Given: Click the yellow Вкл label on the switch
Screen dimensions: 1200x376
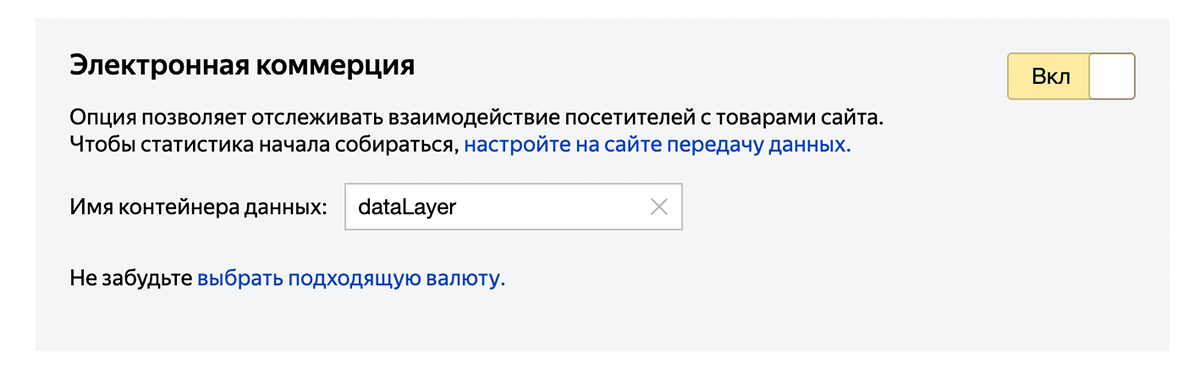Looking at the screenshot, I should (x=1050, y=77).
